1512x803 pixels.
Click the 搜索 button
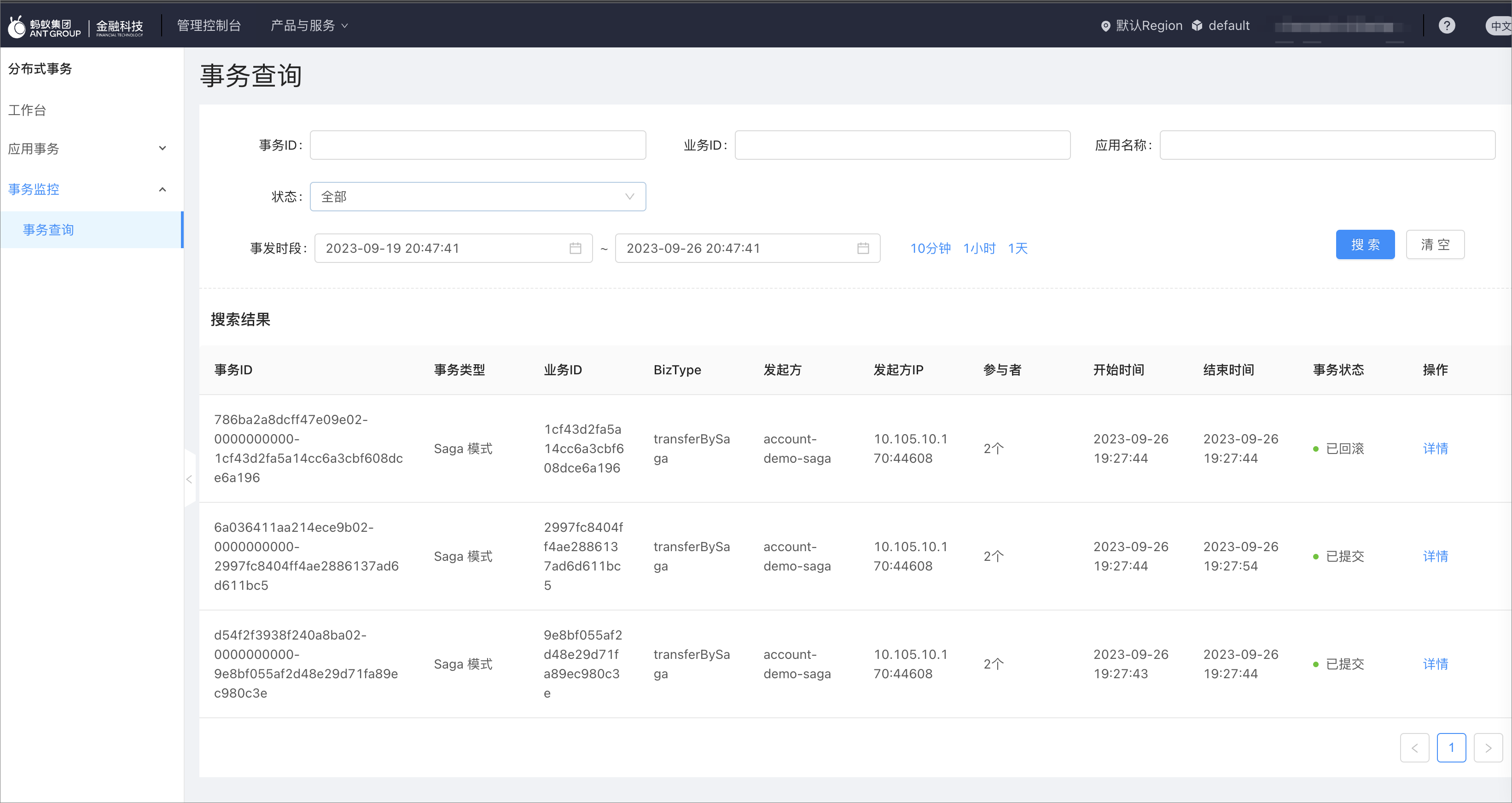pos(1365,245)
